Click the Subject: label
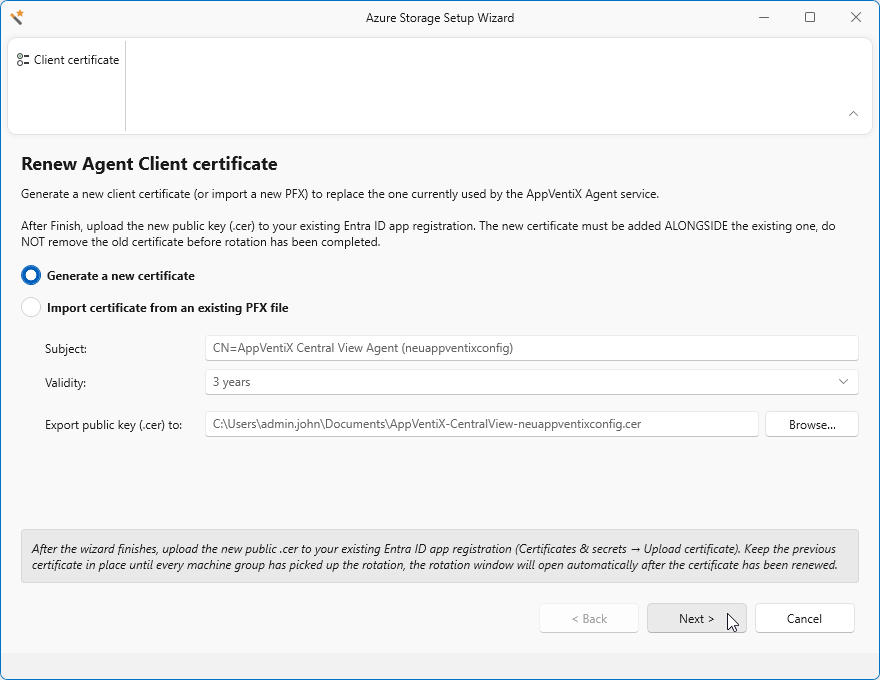This screenshot has width=880, height=680. tap(66, 349)
